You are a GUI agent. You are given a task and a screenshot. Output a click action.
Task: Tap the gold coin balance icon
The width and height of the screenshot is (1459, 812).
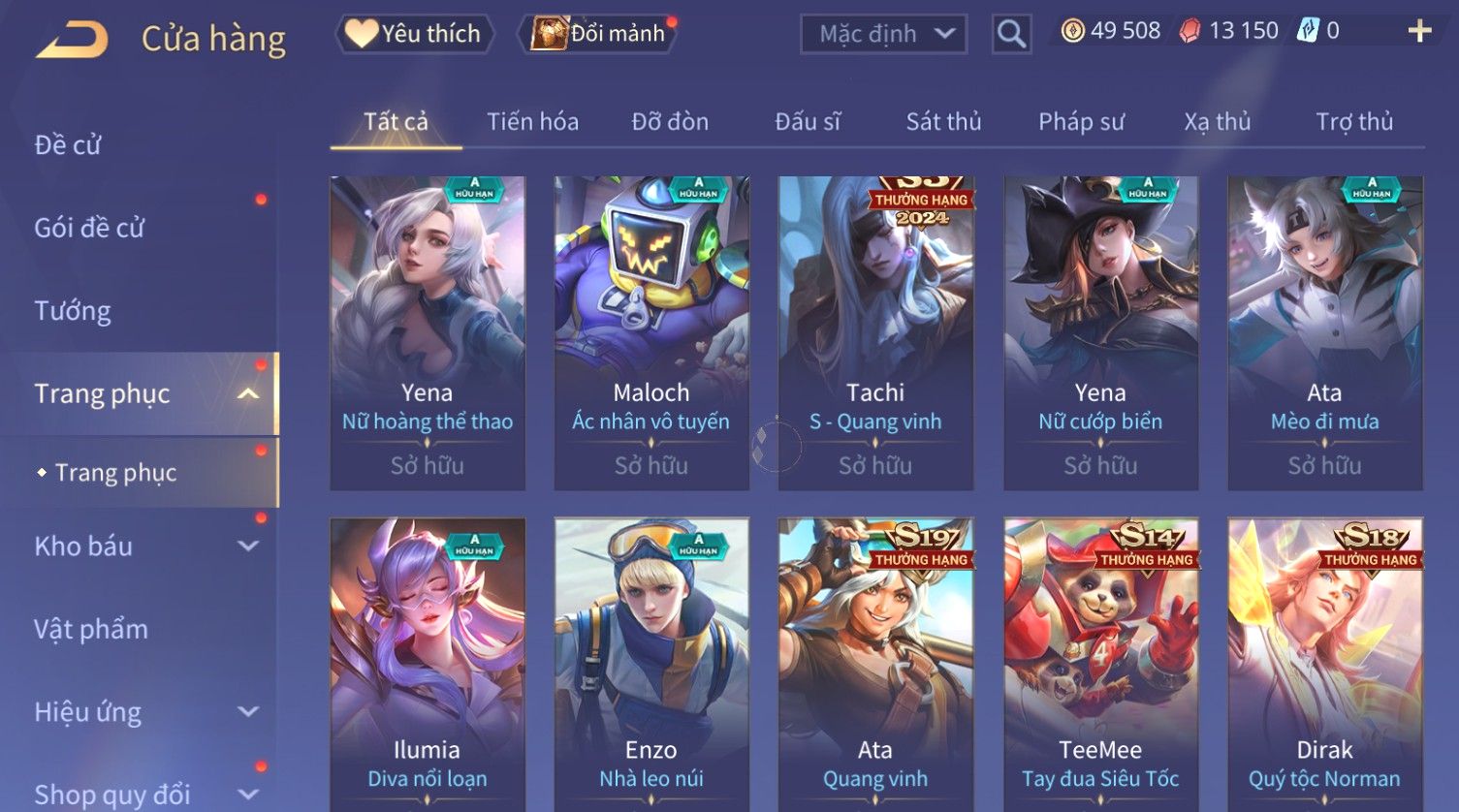[1072, 32]
